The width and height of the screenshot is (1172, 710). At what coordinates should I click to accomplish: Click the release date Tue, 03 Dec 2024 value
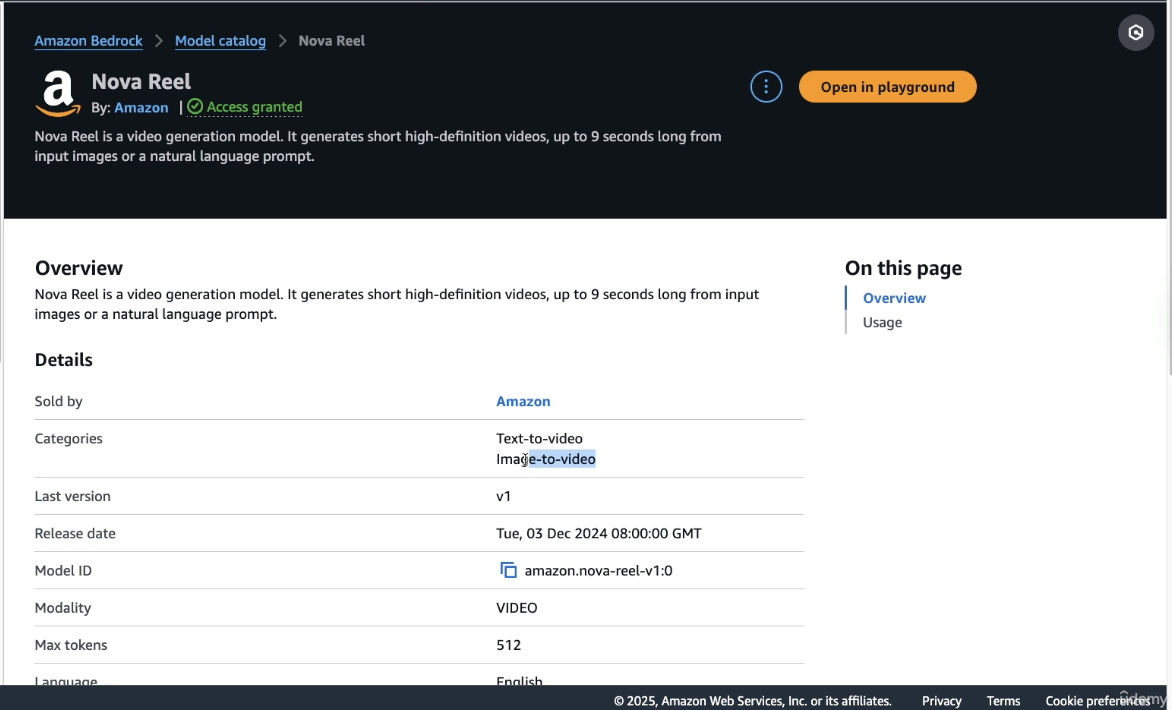(599, 534)
